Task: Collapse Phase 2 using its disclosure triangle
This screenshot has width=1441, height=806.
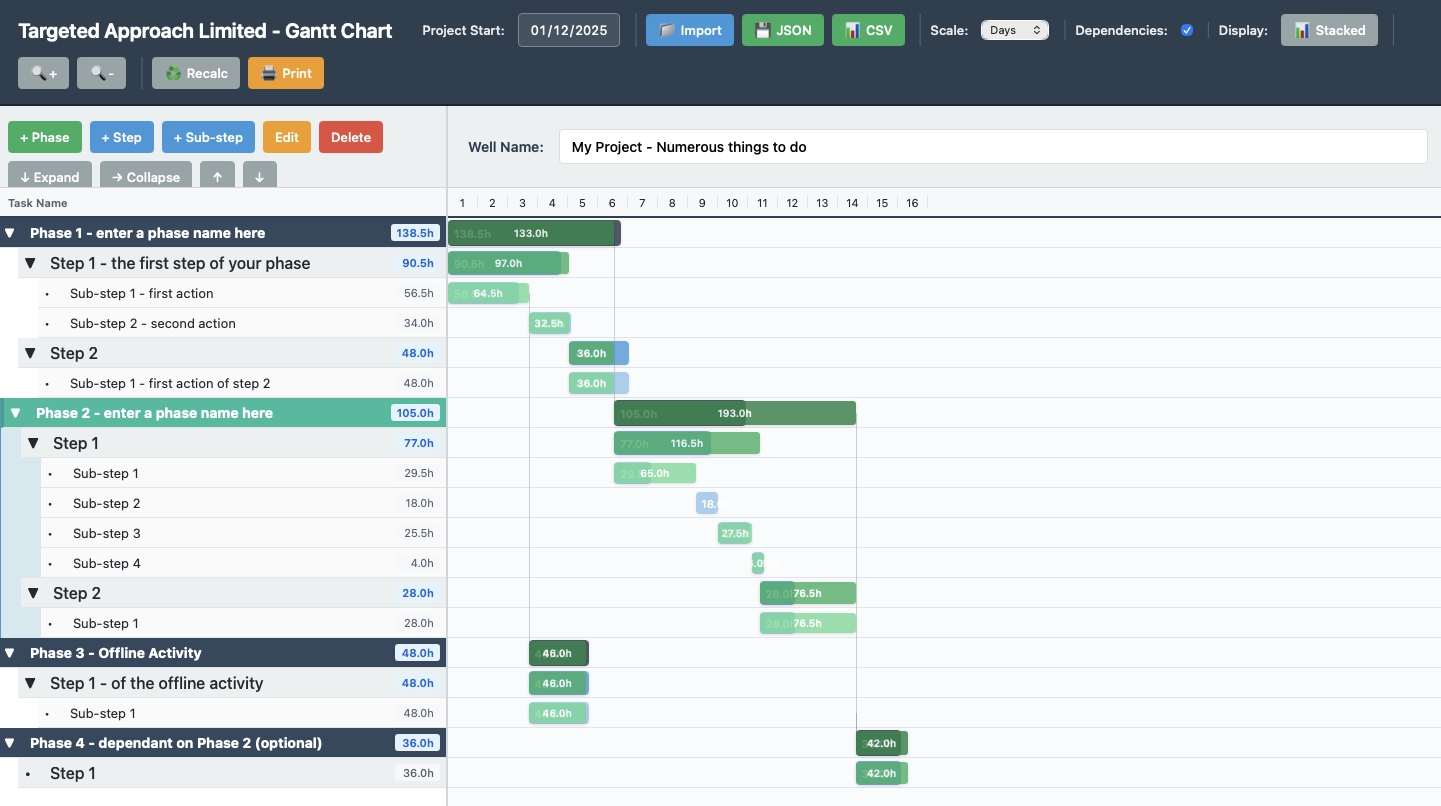Action: (x=14, y=412)
